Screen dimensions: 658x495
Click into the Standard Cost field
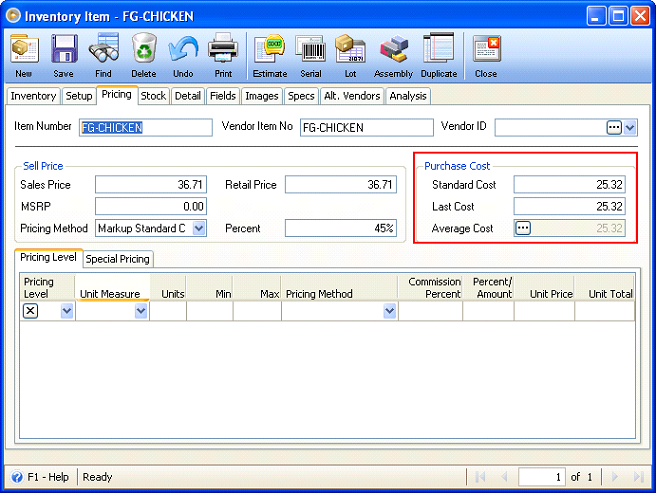(x=569, y=185)
